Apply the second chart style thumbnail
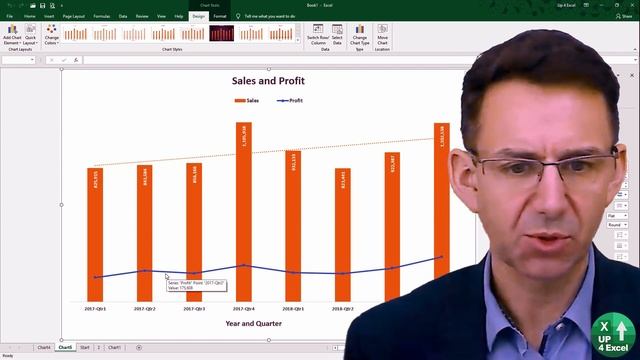Image resolution: width=640 pixels, height=360 pixels. [x=105, y=33]
